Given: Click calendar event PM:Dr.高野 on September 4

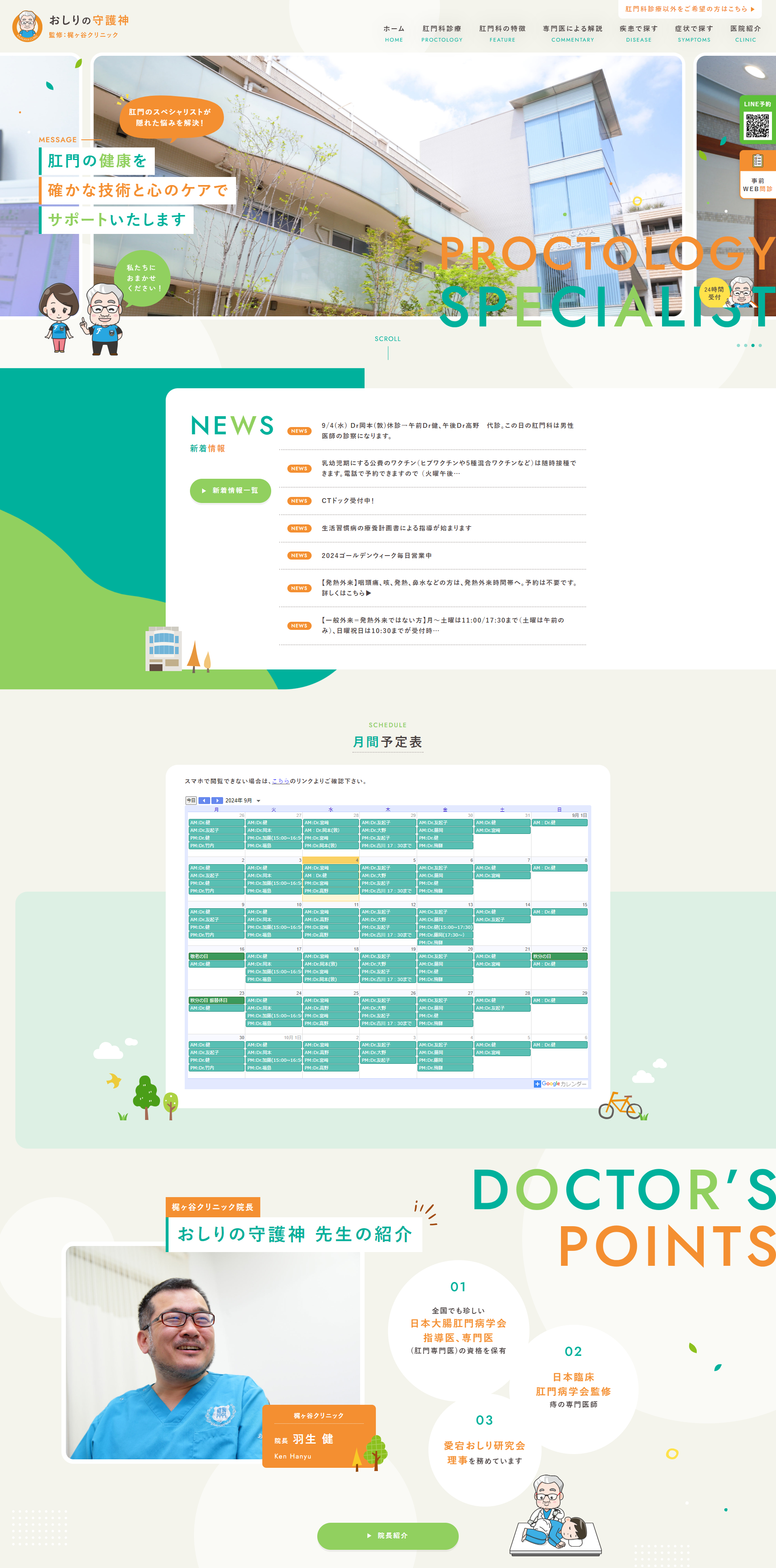Looking at the screenshot, I should (331, 891).
